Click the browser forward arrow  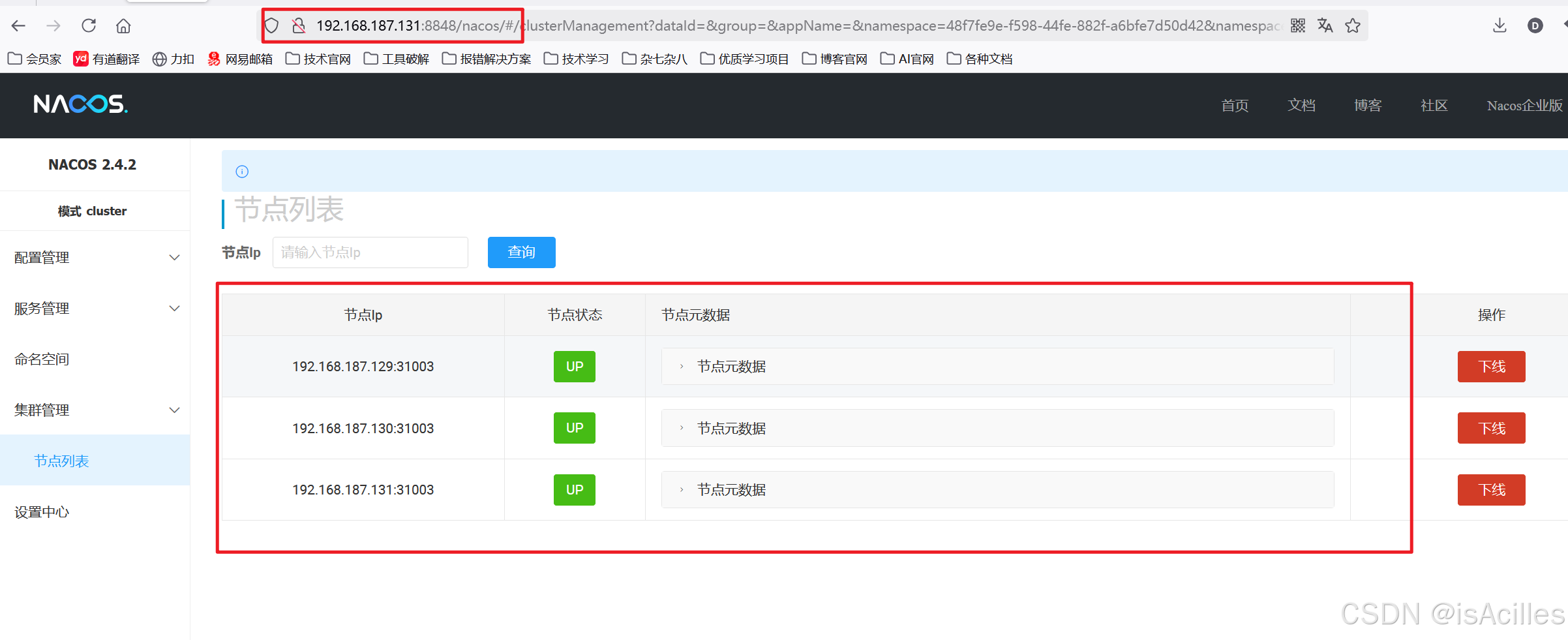click(x=53, y=25)
